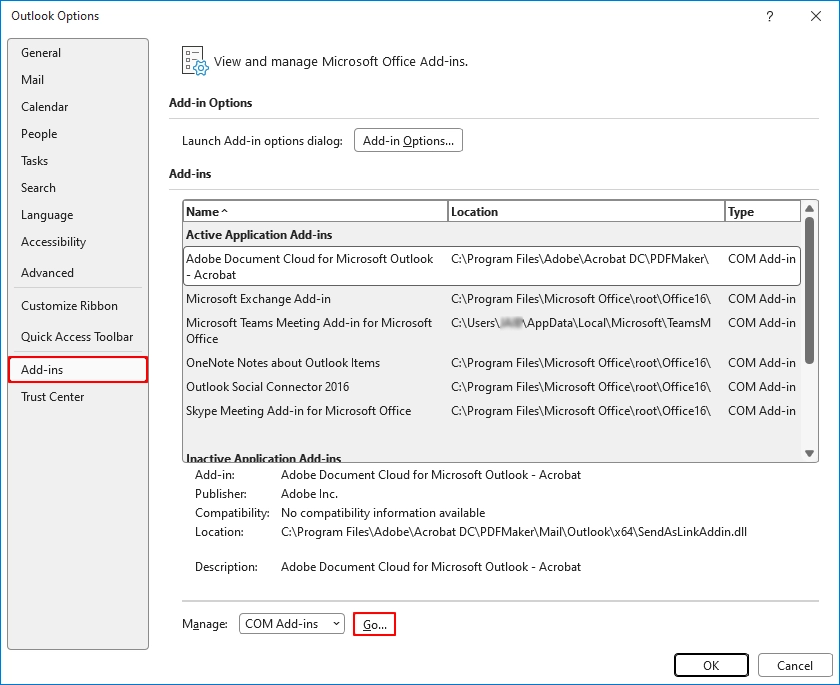Select the Add-ins category
This screenshot has width=840, height=685.
click(x=78, y=370)
